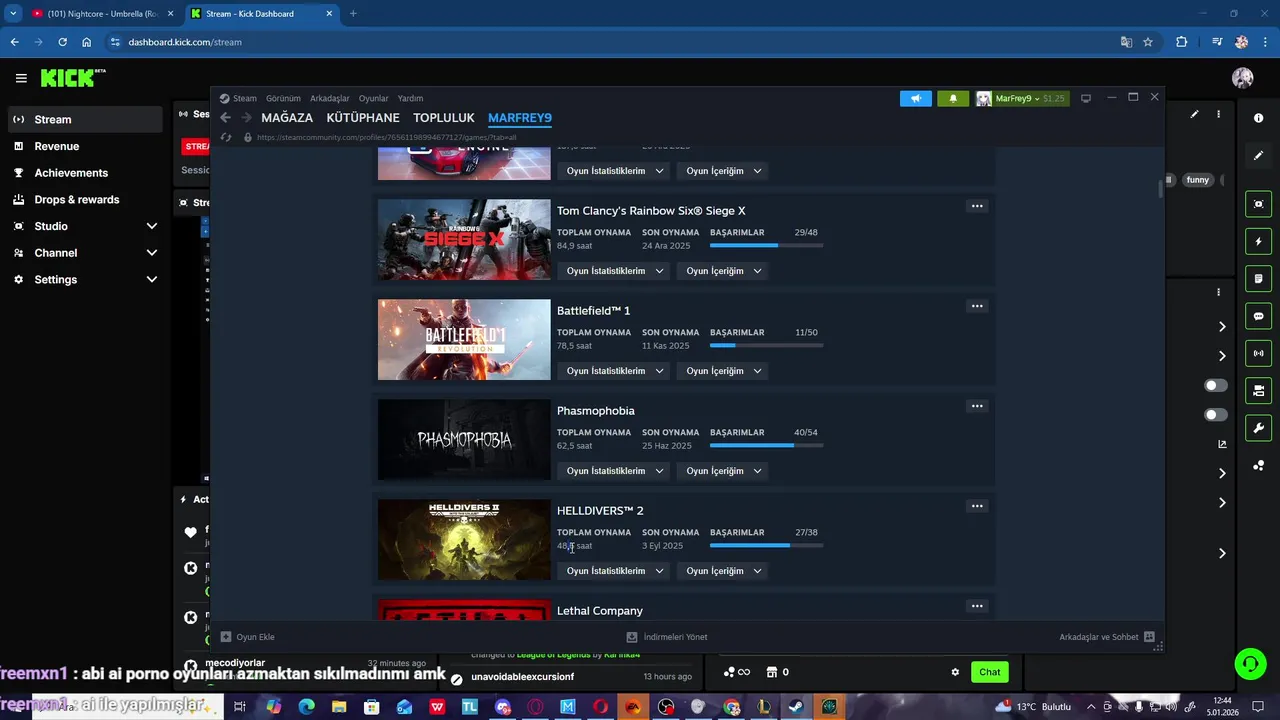
Task: Open the Steam KÜTÜPHANE tab
Action: (363, 118)
